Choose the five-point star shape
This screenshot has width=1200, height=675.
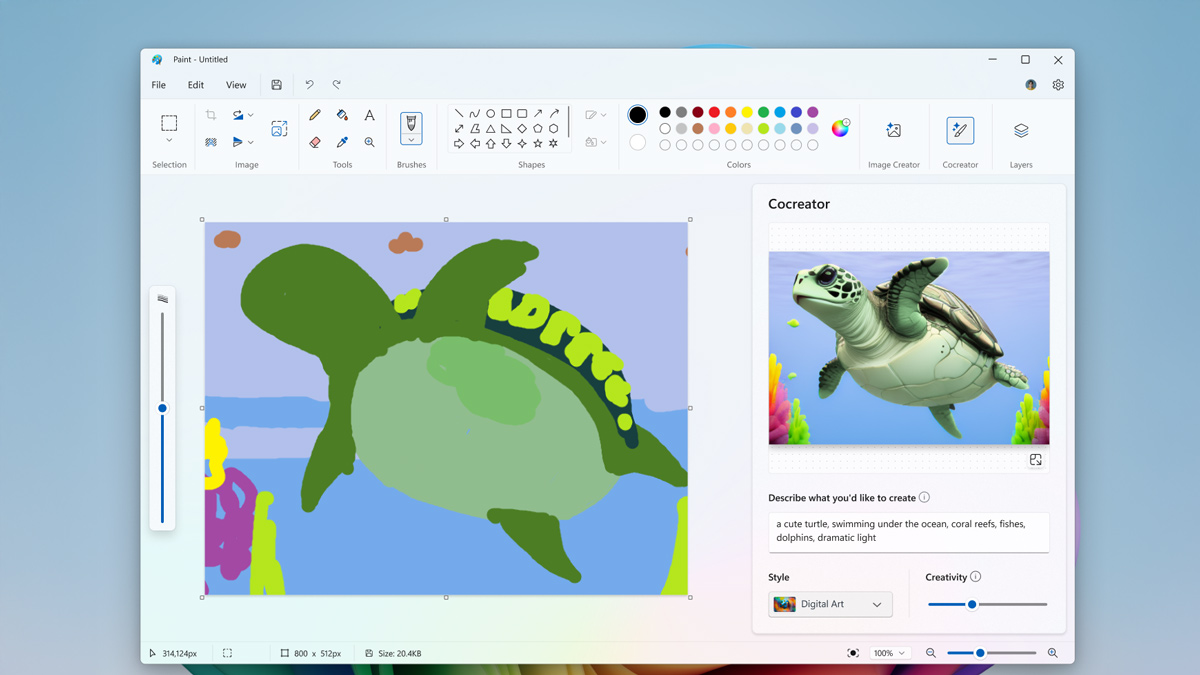(538, 144)
